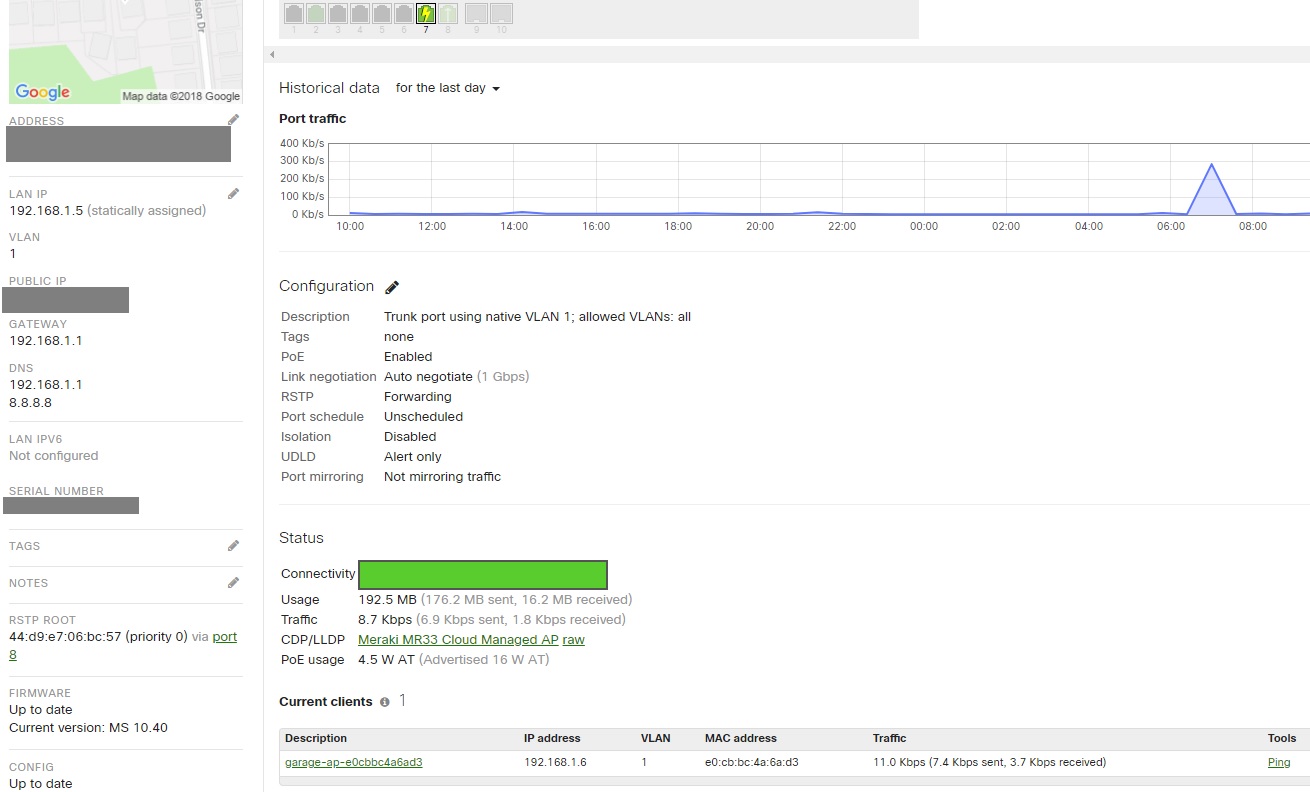The width and height of the screenshot is (1310, 792).
Task: Click the Google logo on the map
Action: [x=41, y=93]
